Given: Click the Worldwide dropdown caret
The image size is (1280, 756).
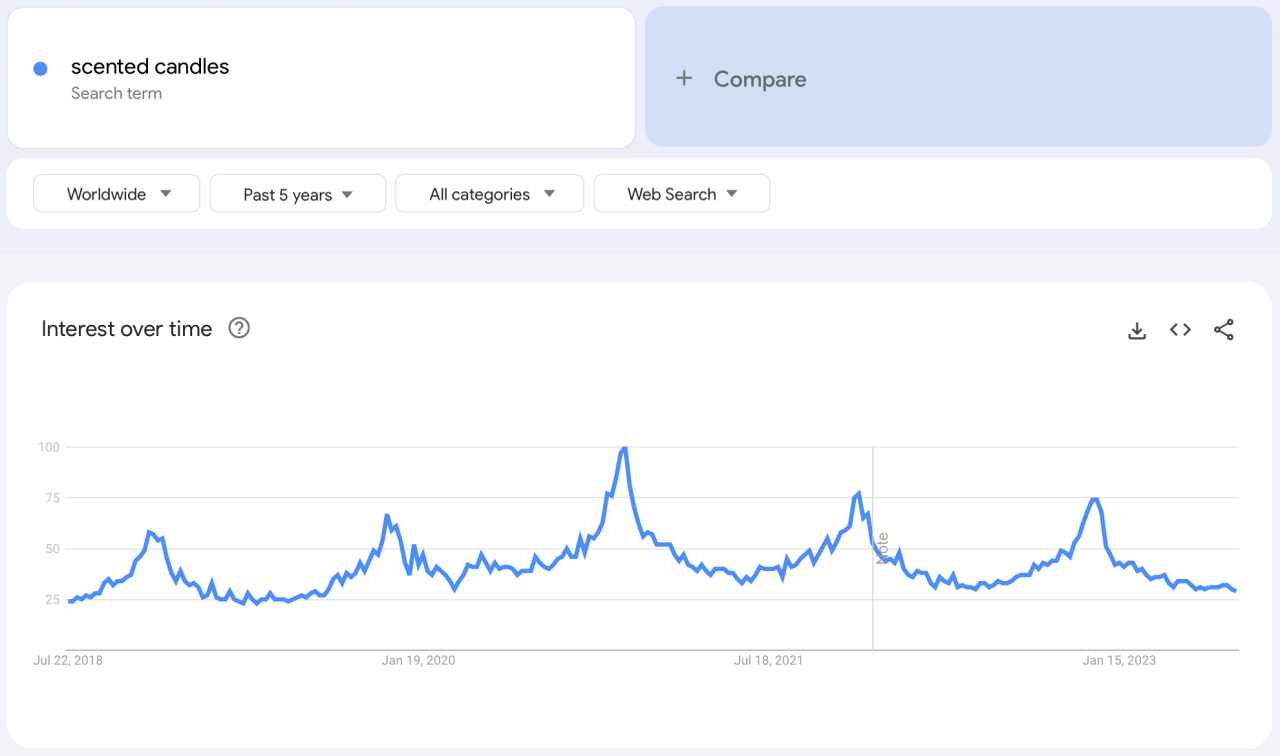Looking at the screenshot, I should (x=166, y=193).
